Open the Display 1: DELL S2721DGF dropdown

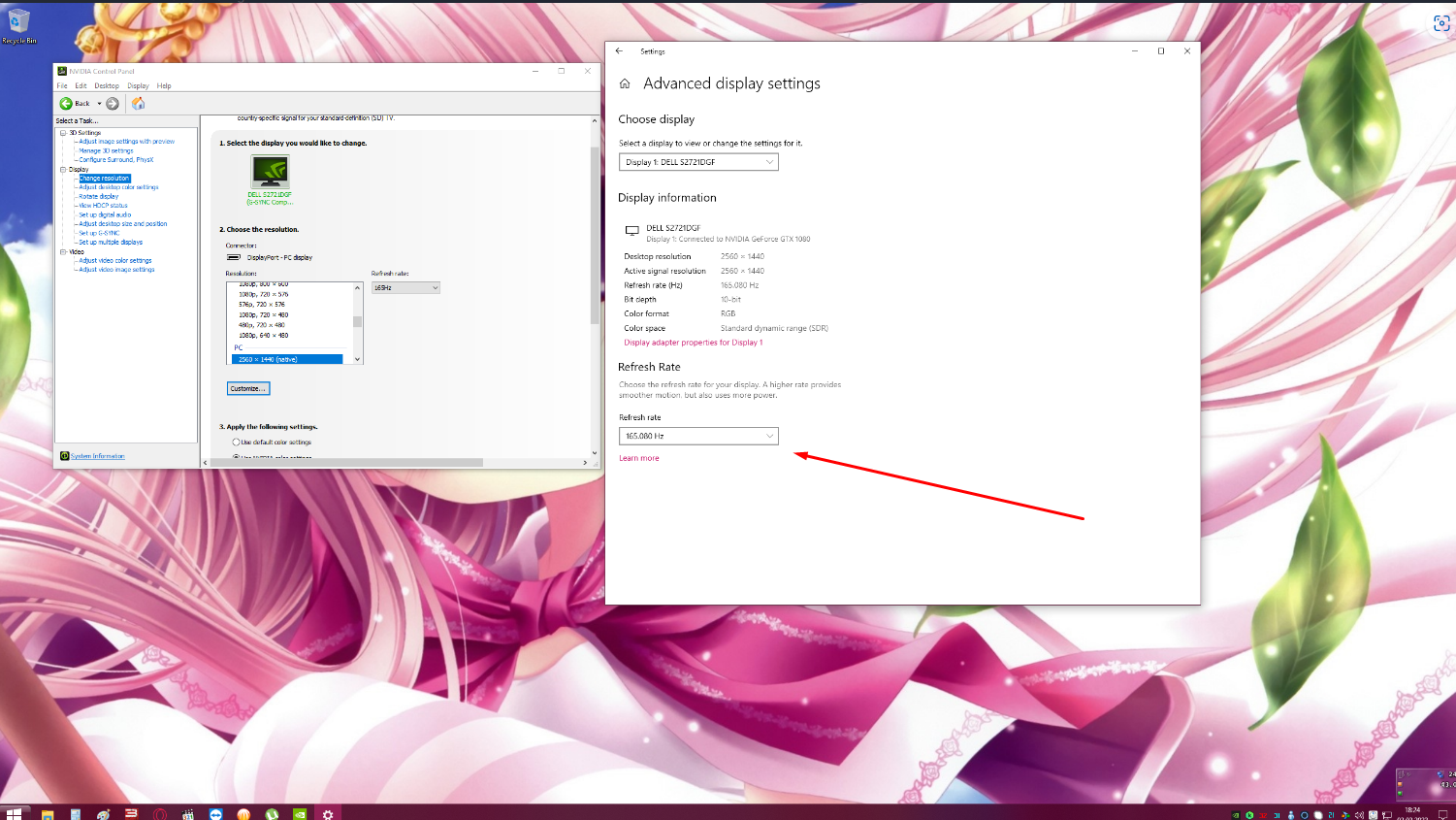(698, 162)
